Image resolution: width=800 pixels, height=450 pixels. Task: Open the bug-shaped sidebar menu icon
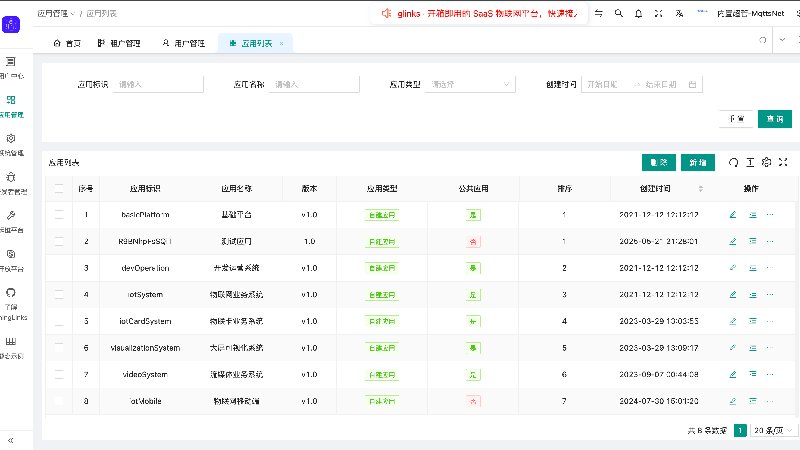coord(11,177)
